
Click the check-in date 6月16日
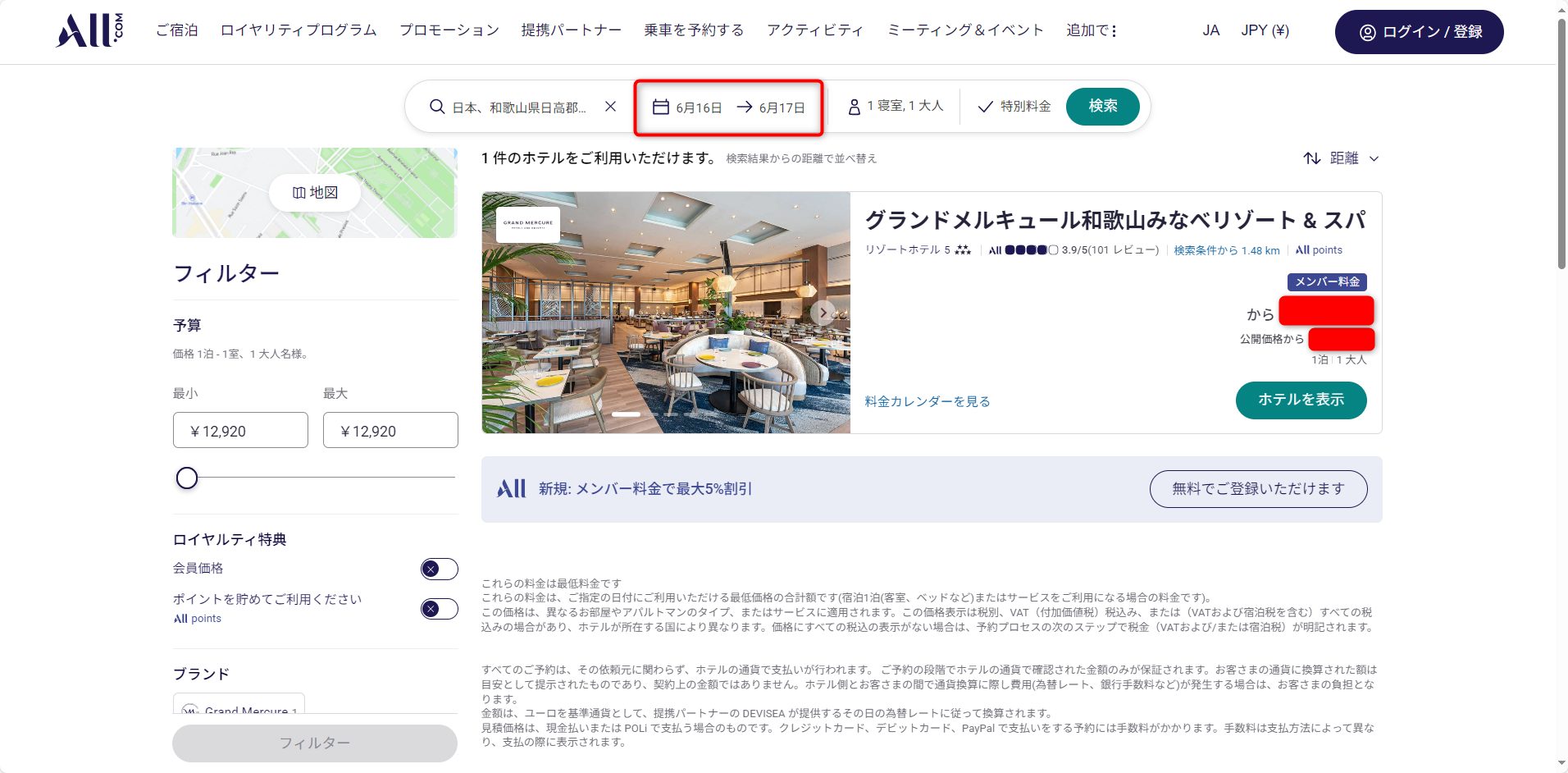pos(699,107)
